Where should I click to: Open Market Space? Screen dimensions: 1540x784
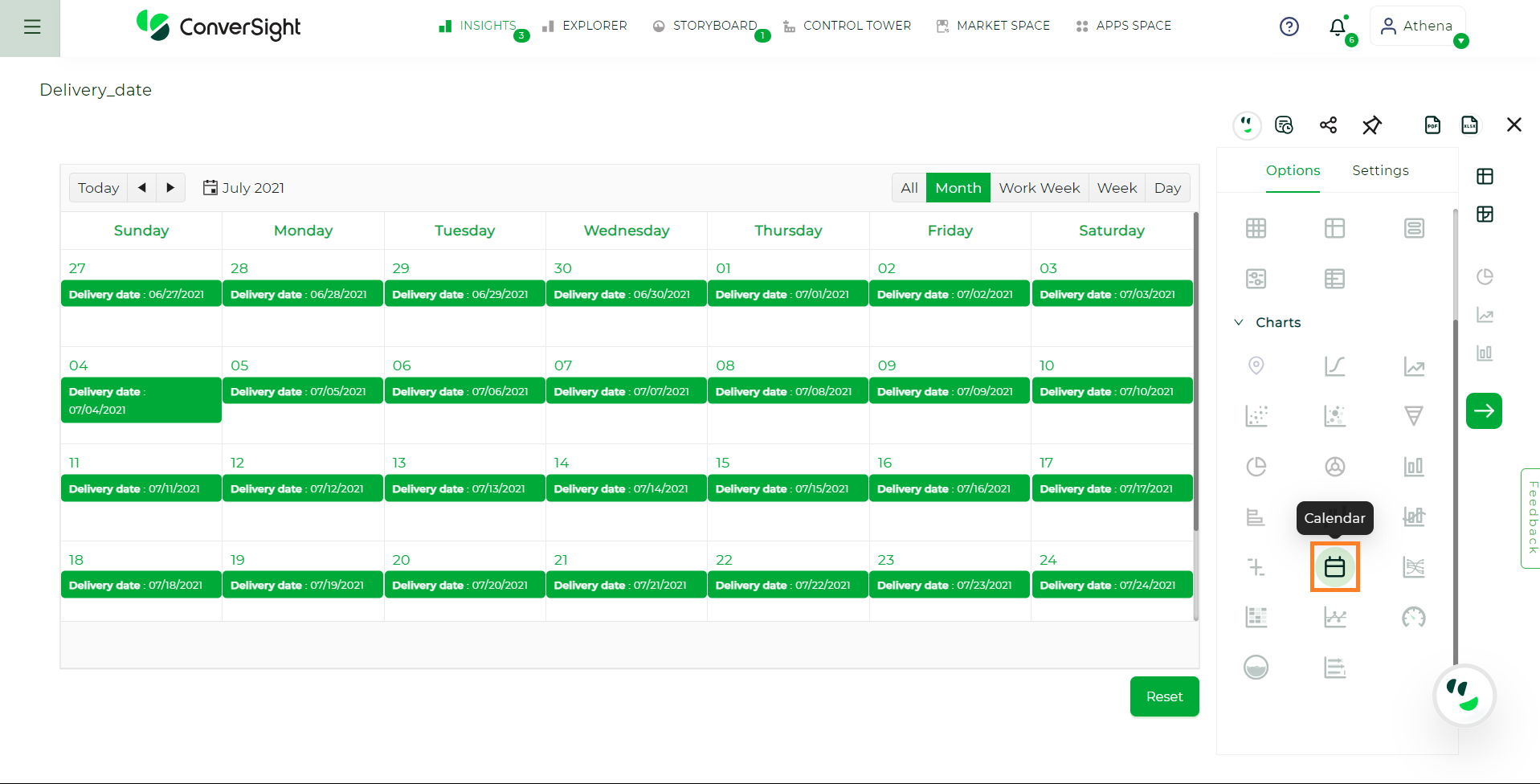point(993,26)
